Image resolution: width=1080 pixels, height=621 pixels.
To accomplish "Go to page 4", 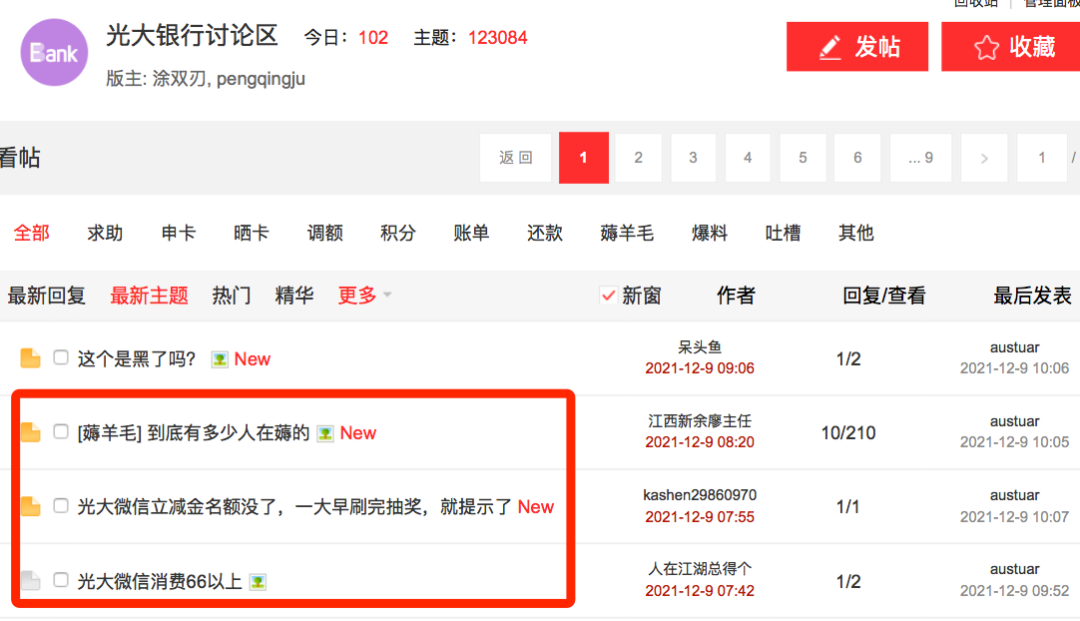I will [747, 158].
